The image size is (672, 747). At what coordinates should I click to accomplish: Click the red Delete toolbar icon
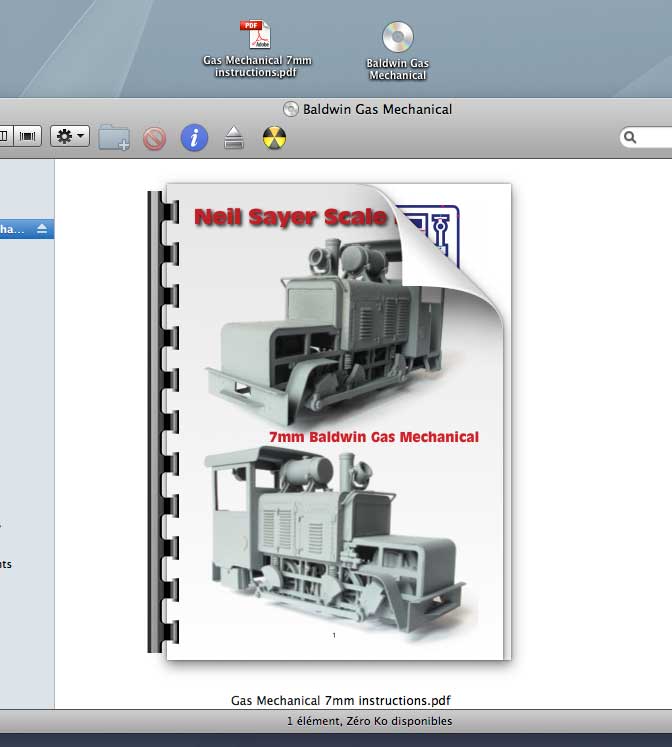click(154, 139)
